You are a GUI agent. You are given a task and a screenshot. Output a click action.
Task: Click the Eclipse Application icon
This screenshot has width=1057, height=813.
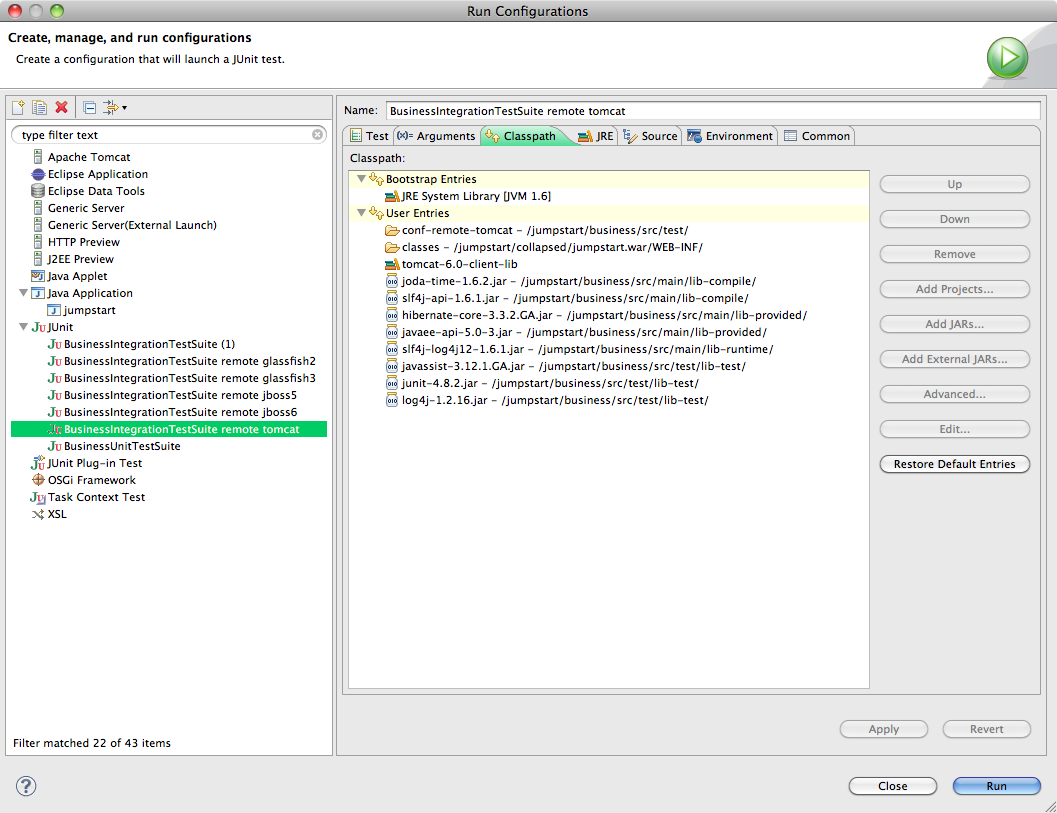tap(38, 174)
